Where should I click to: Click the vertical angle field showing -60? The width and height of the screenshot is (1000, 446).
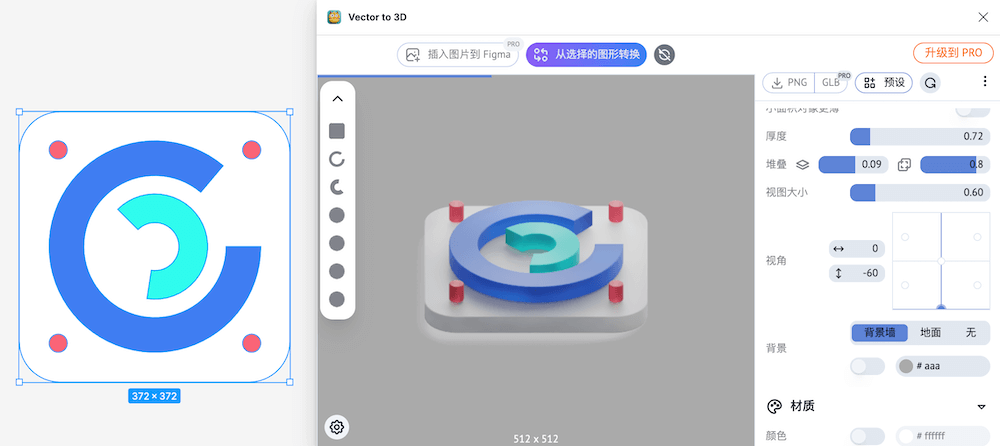coord(857,274)
